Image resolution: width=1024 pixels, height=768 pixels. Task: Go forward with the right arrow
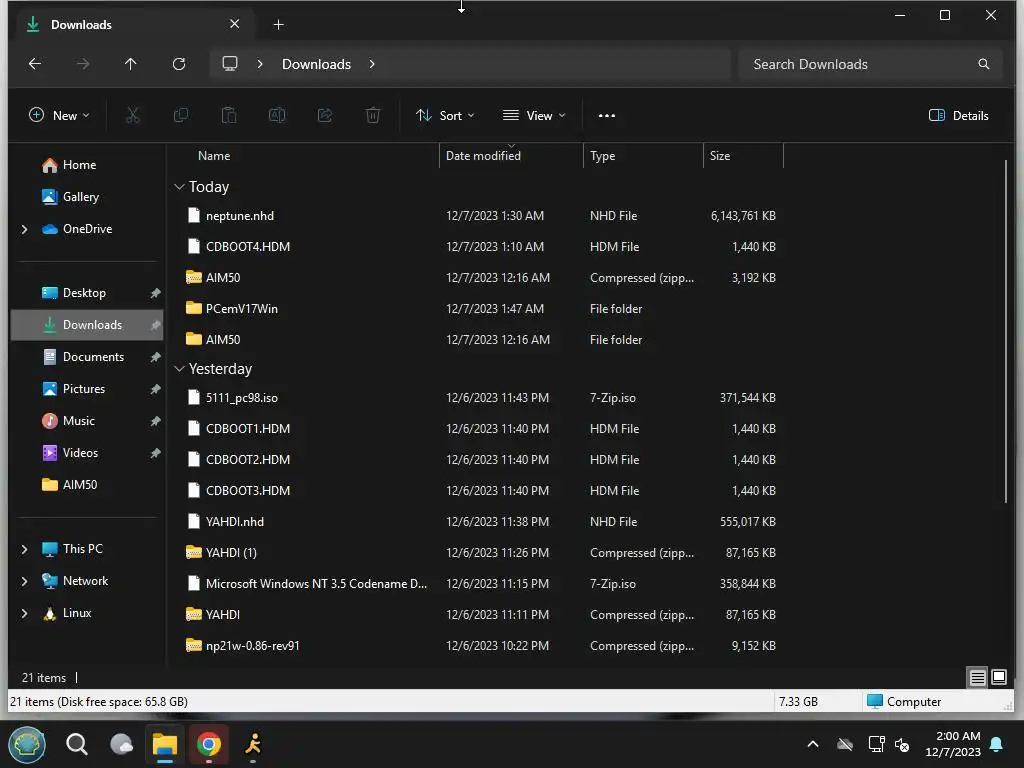click(x=83, y=64)
